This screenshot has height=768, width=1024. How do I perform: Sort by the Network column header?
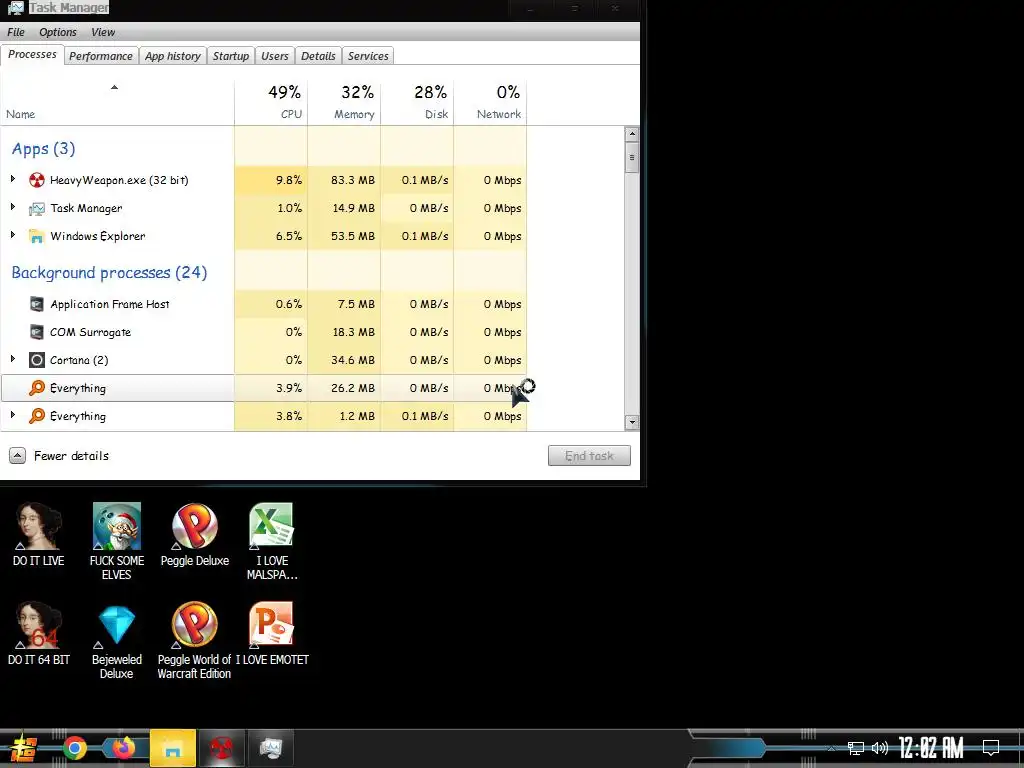[x=490, y=102]
